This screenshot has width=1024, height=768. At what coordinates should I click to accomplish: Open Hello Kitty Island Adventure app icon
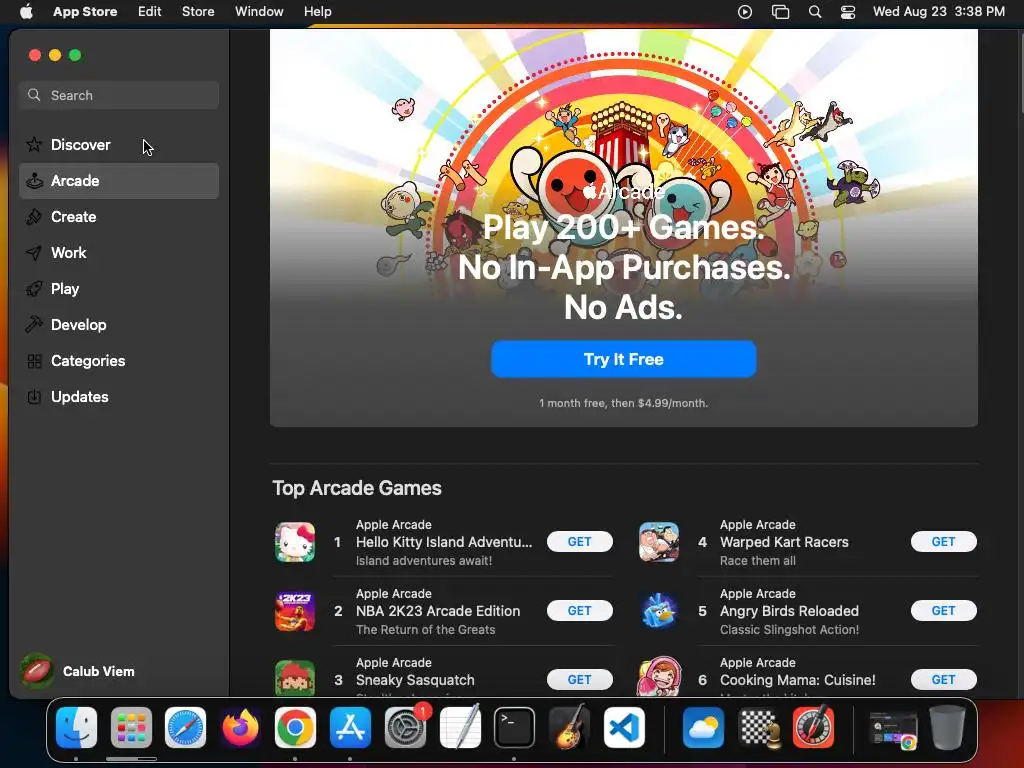(295, 542)
